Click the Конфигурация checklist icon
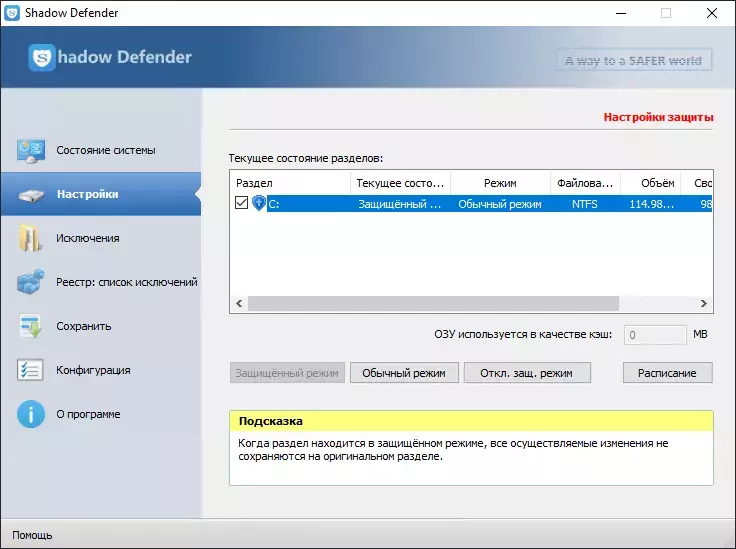 (x=30, y=370)
